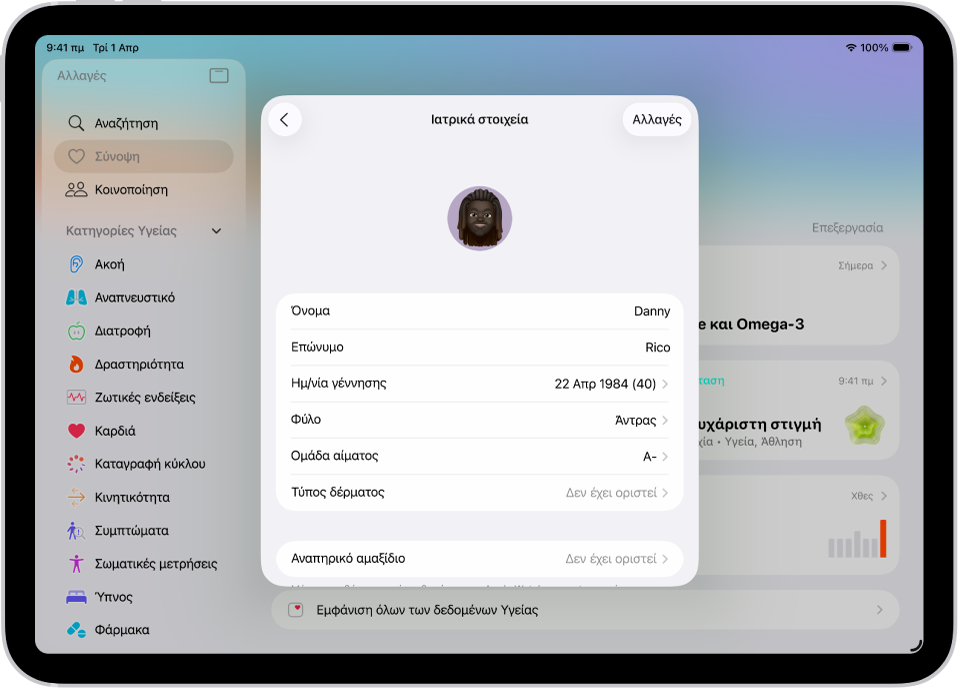Click the Επώνυμο value Rico
960x689 pixels.
[x=658, y=347]
